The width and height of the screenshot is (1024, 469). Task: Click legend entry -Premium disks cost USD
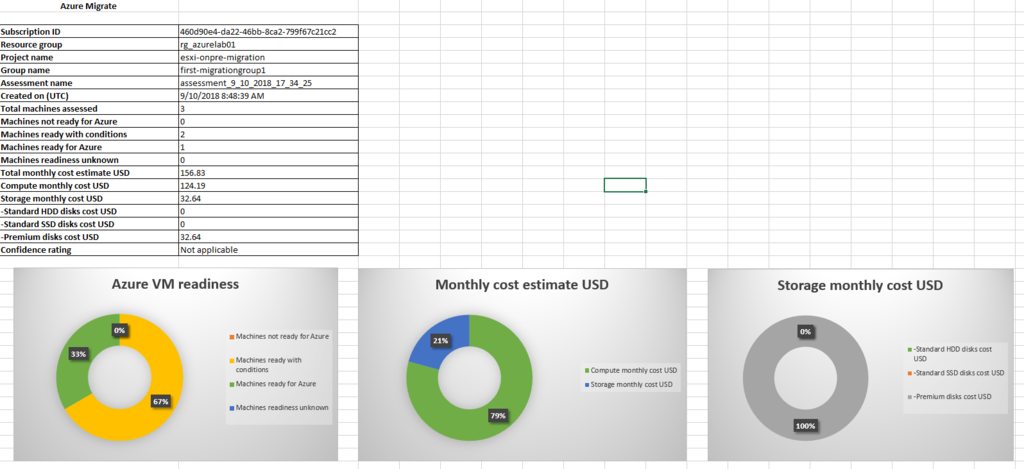pos(950,396)
